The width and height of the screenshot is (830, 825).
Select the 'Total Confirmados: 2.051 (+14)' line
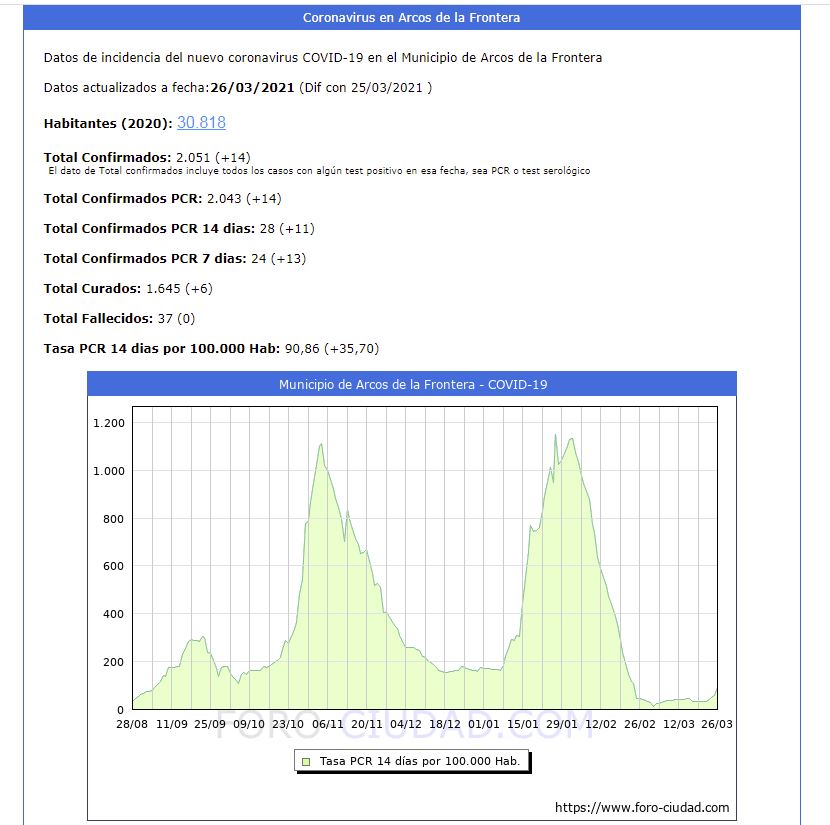147,157
